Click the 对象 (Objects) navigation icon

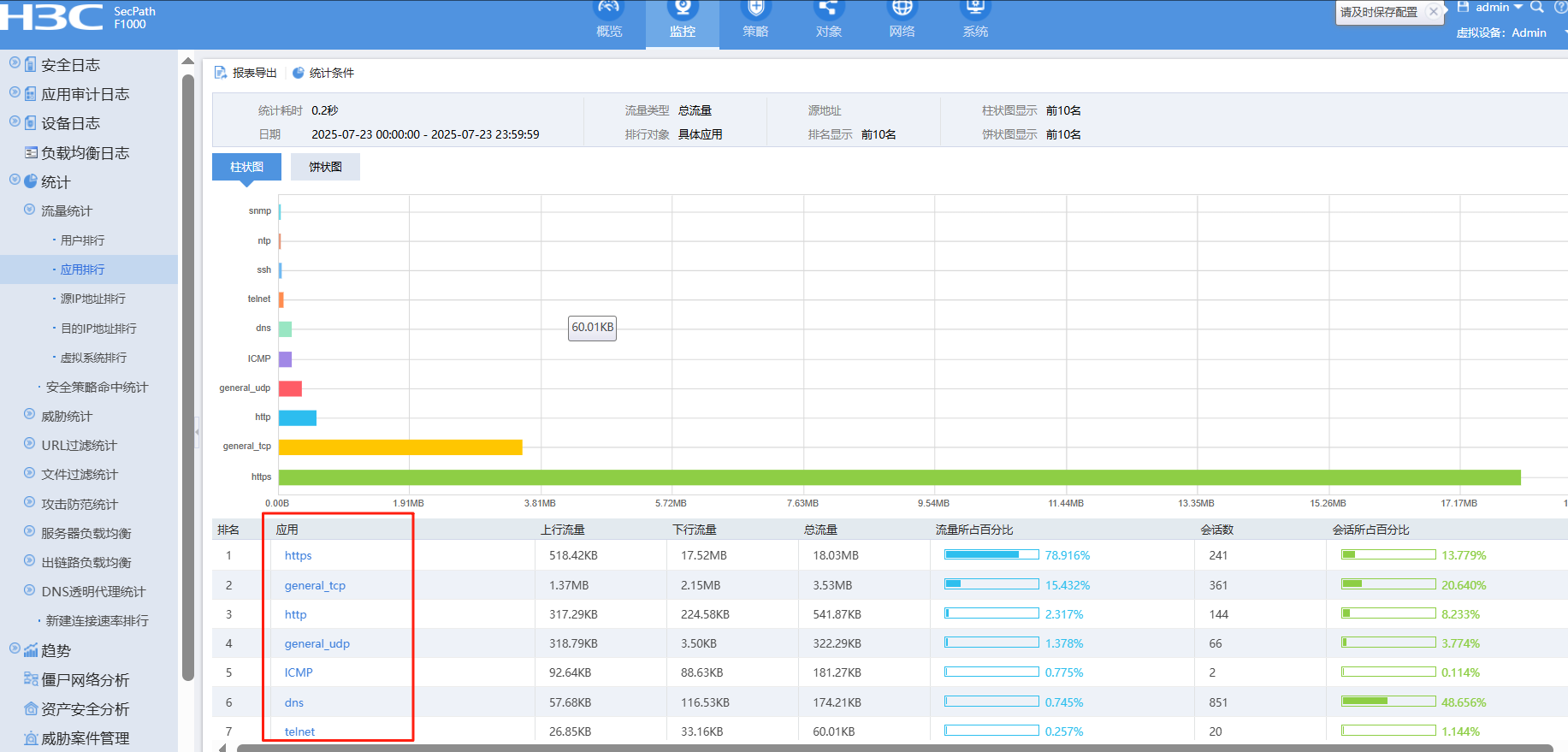[x=828, y=10]
